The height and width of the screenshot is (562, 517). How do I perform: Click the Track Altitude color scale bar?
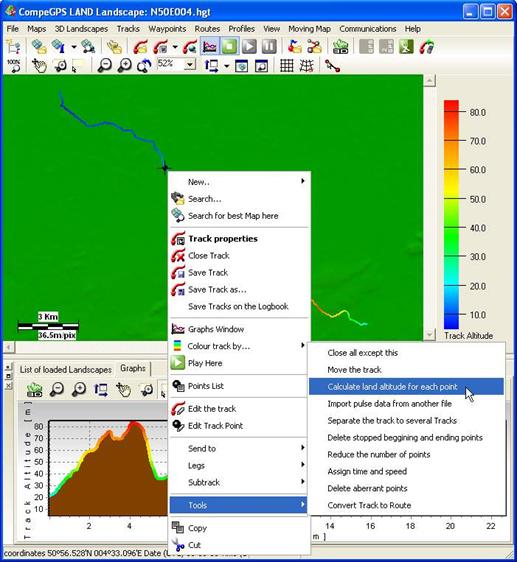pos(451,214)
